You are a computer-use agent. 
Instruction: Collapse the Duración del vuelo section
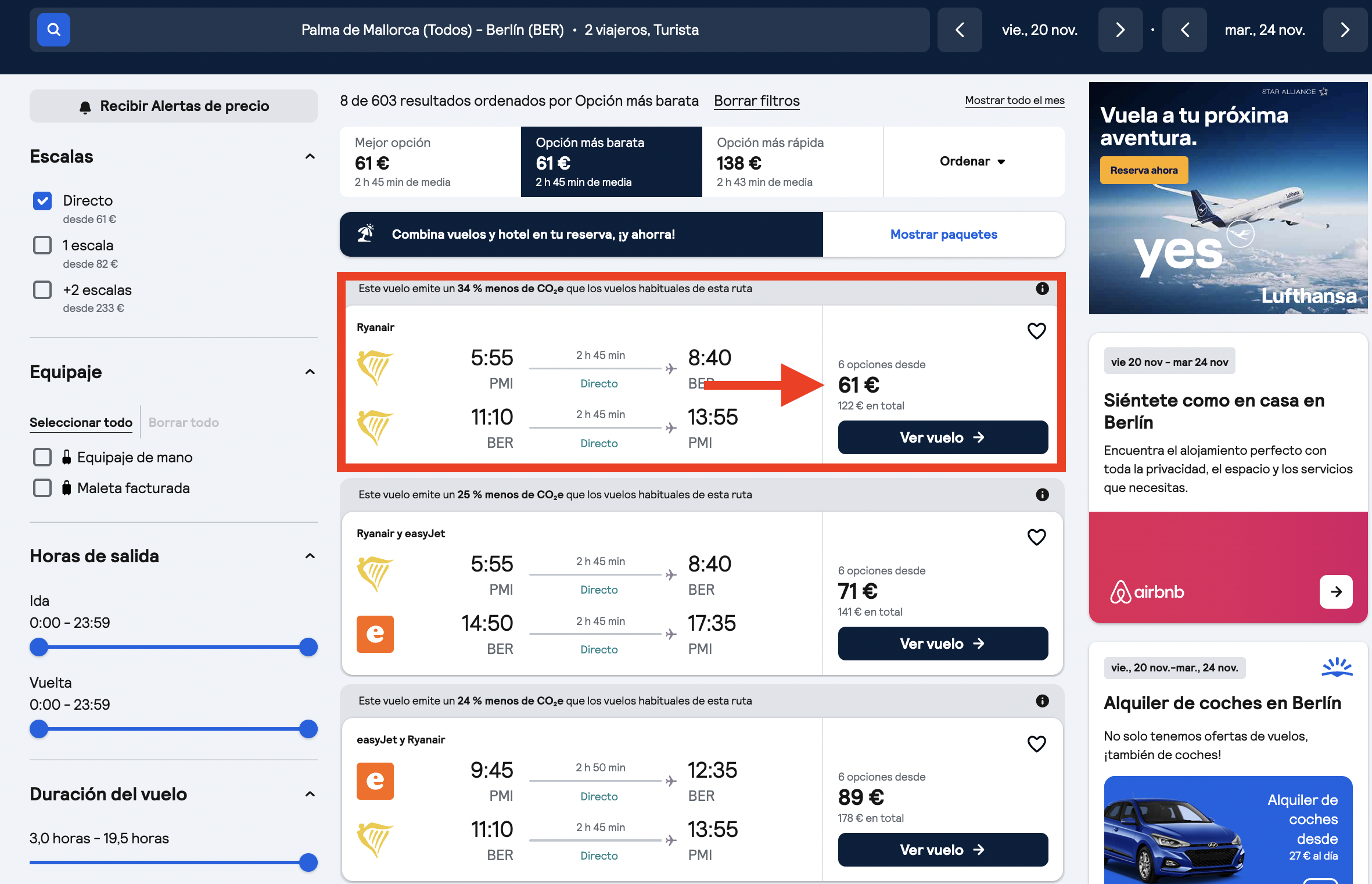point(310,794)
